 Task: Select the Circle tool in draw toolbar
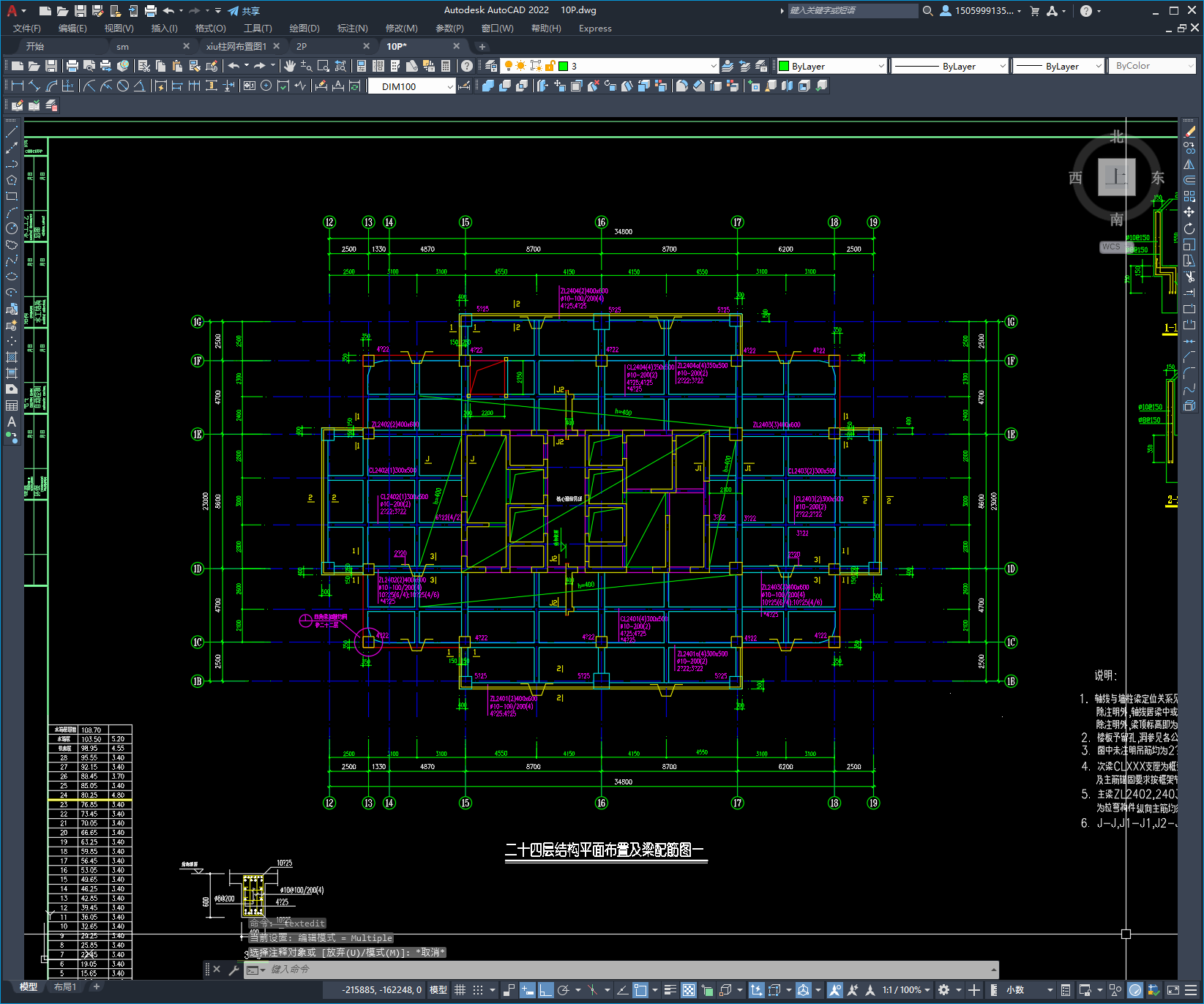(x=12, y=228)
